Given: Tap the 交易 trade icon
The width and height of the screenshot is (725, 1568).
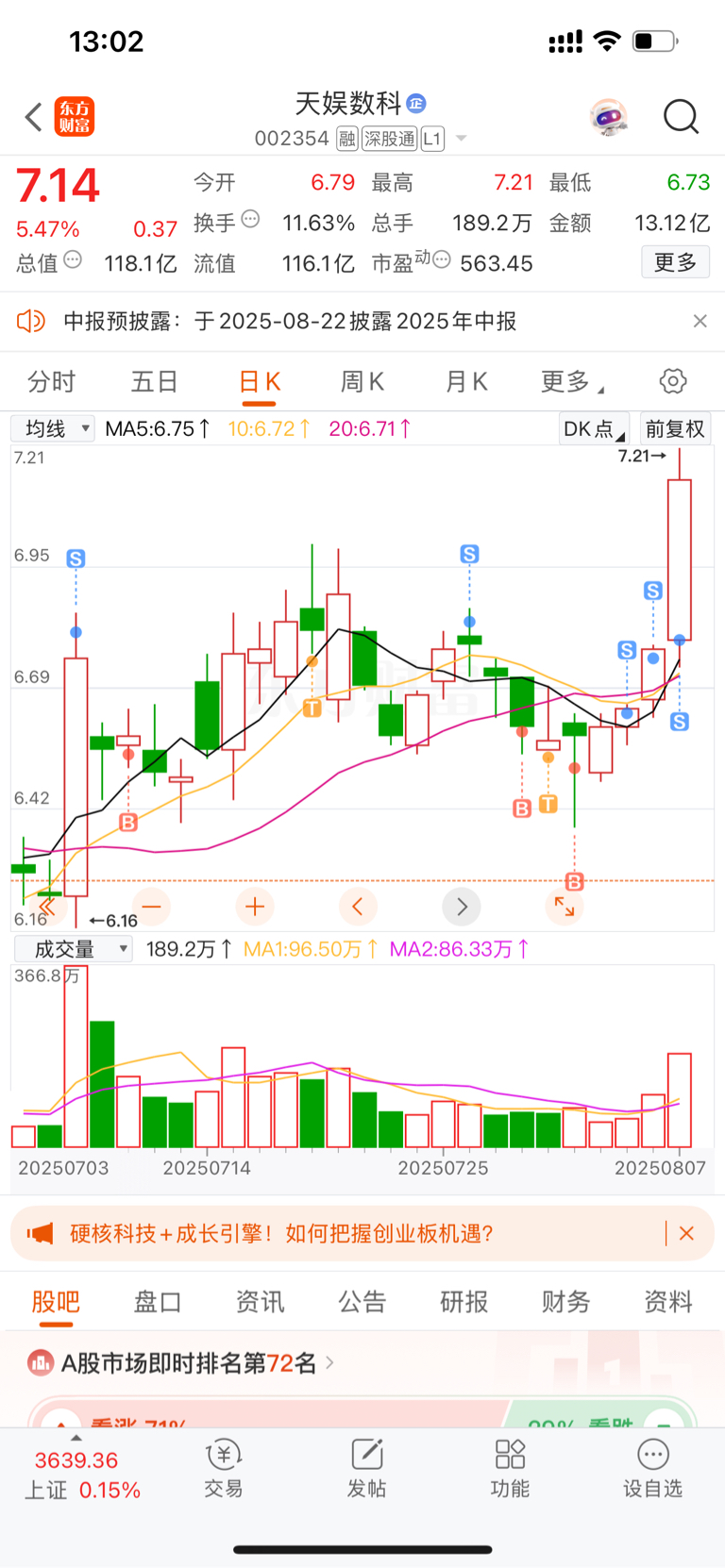Looking at the screenshot, I should click(224, 1470).
